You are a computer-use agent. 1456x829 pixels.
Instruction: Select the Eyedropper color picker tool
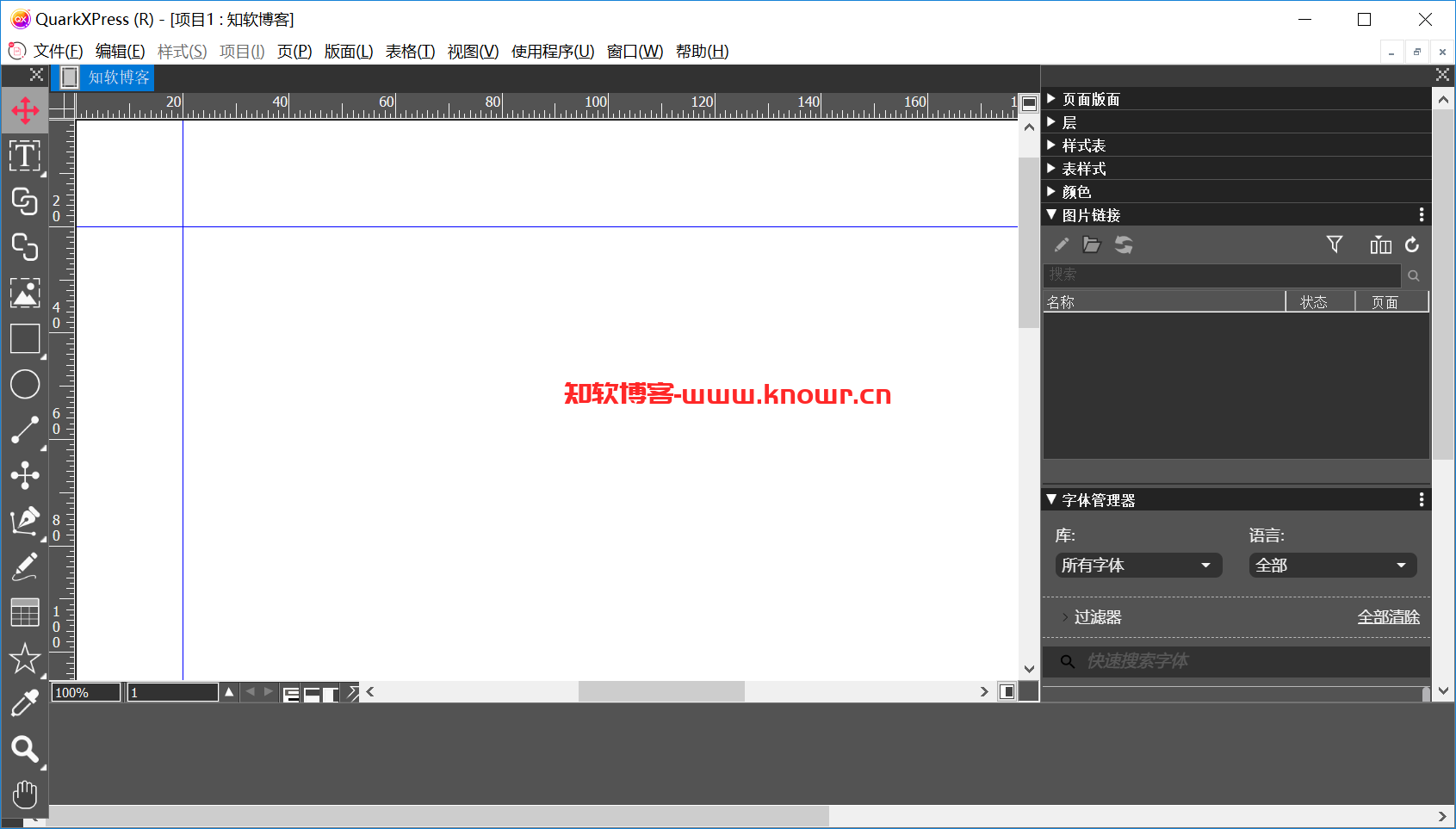click(x=25, y=704)
